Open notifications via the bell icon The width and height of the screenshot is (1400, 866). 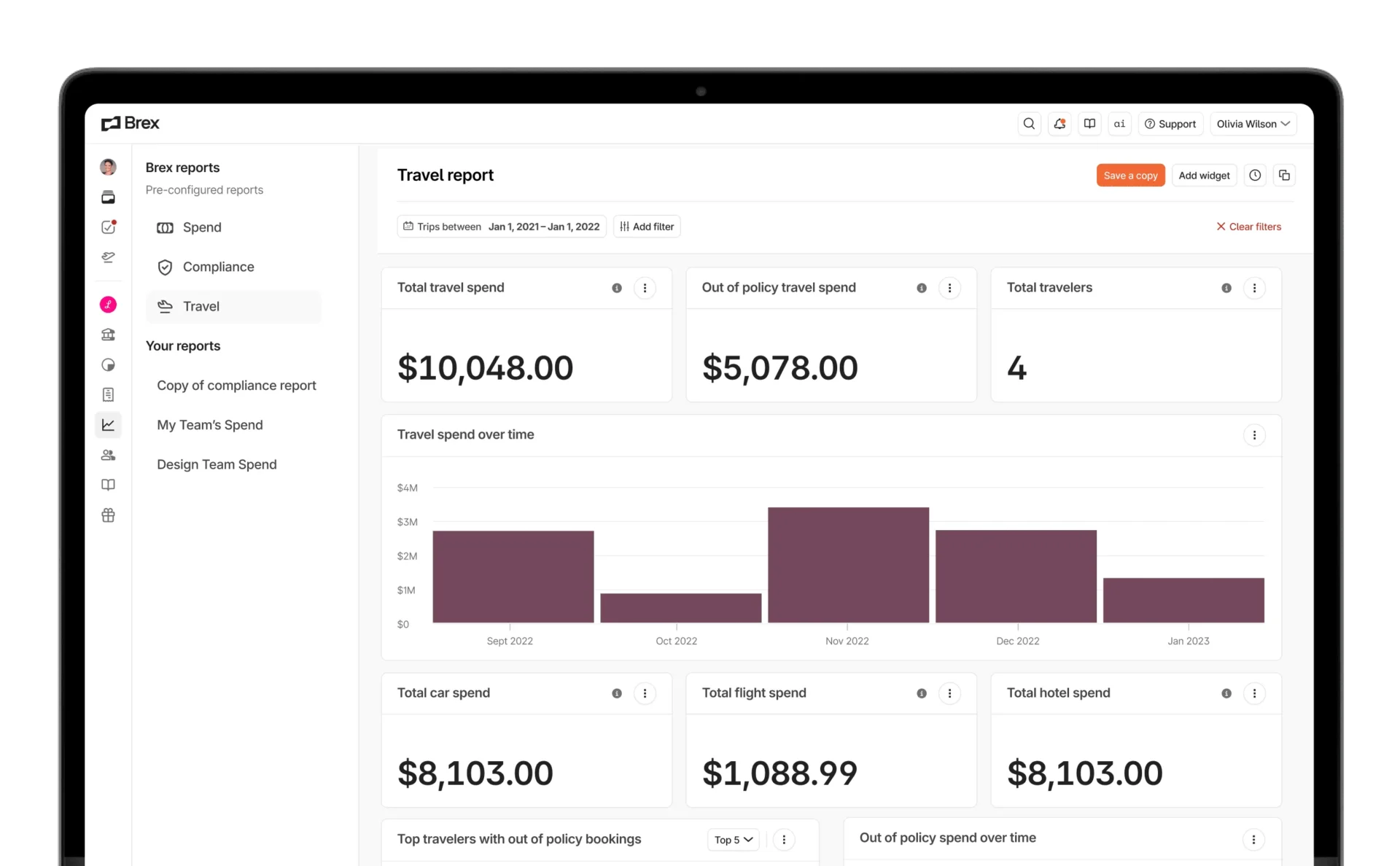pos(1059,124)
